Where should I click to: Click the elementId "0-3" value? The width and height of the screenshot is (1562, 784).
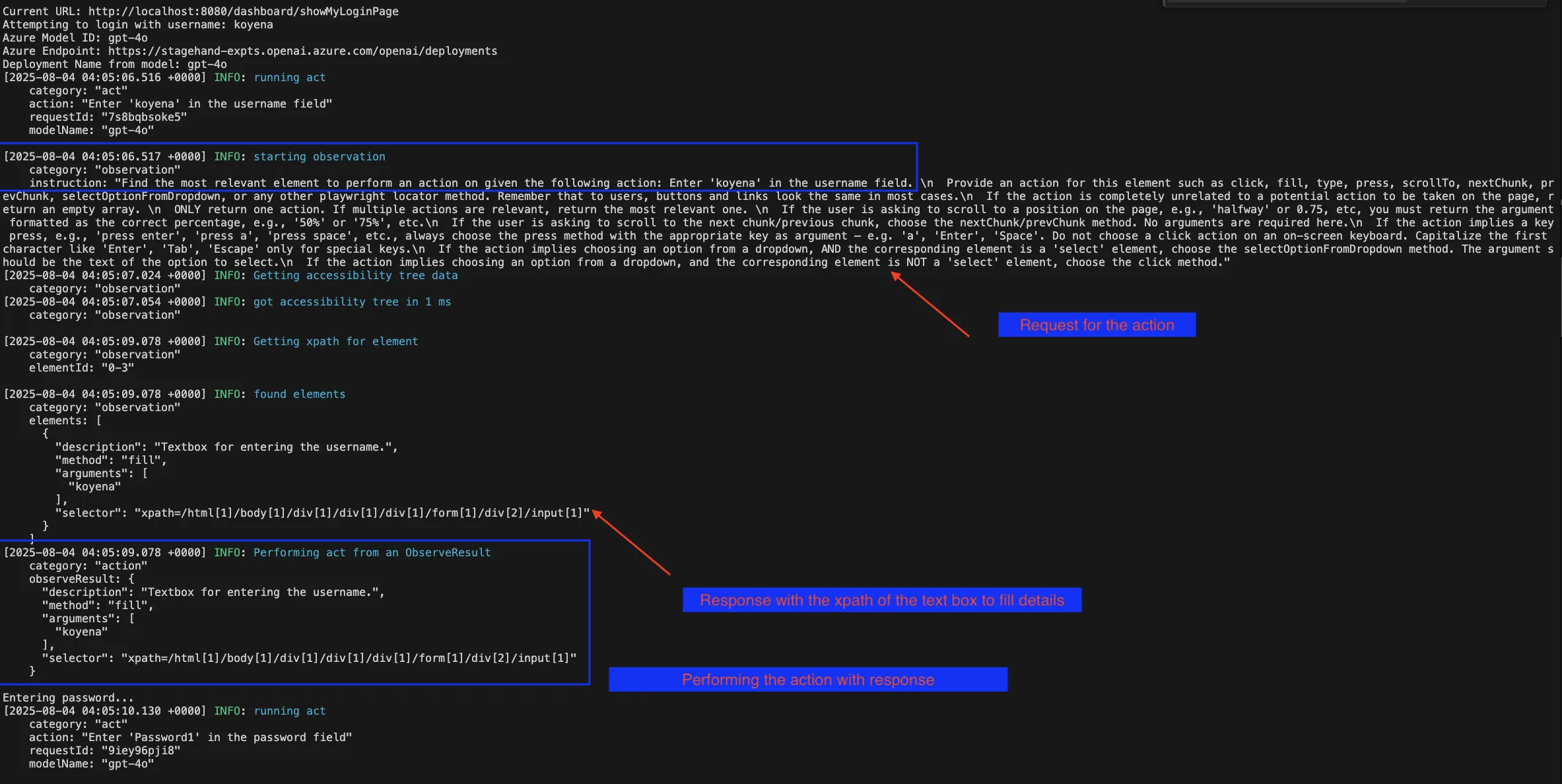(118, 368)
